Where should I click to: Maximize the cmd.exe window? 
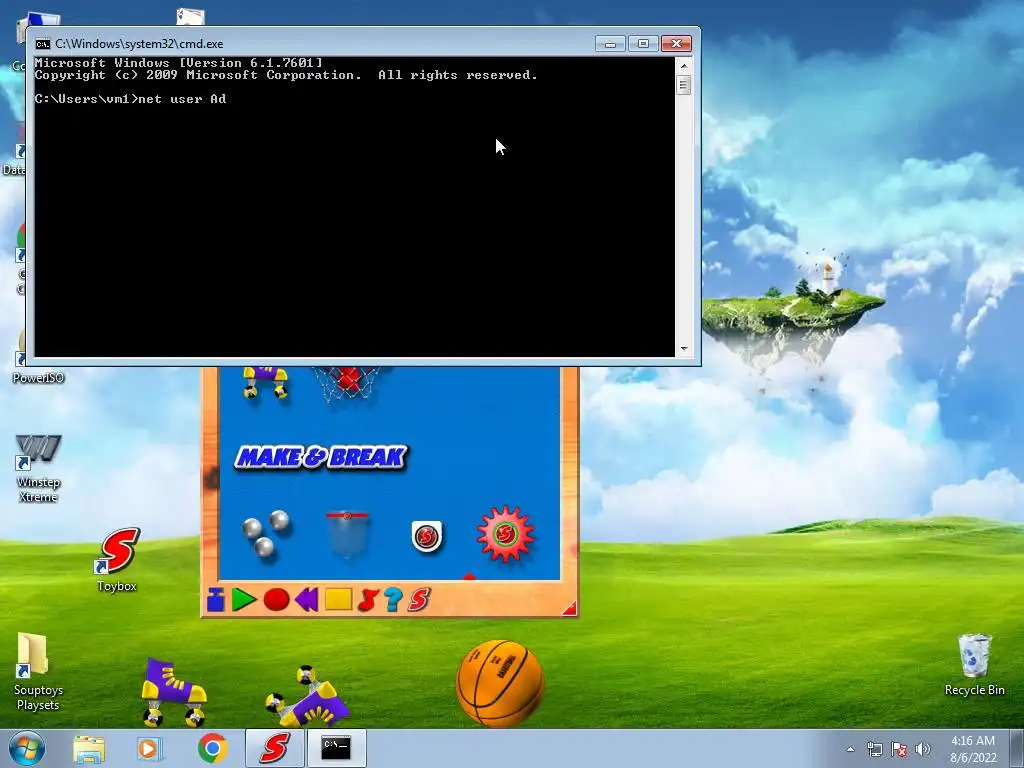[x=643, y=44]
